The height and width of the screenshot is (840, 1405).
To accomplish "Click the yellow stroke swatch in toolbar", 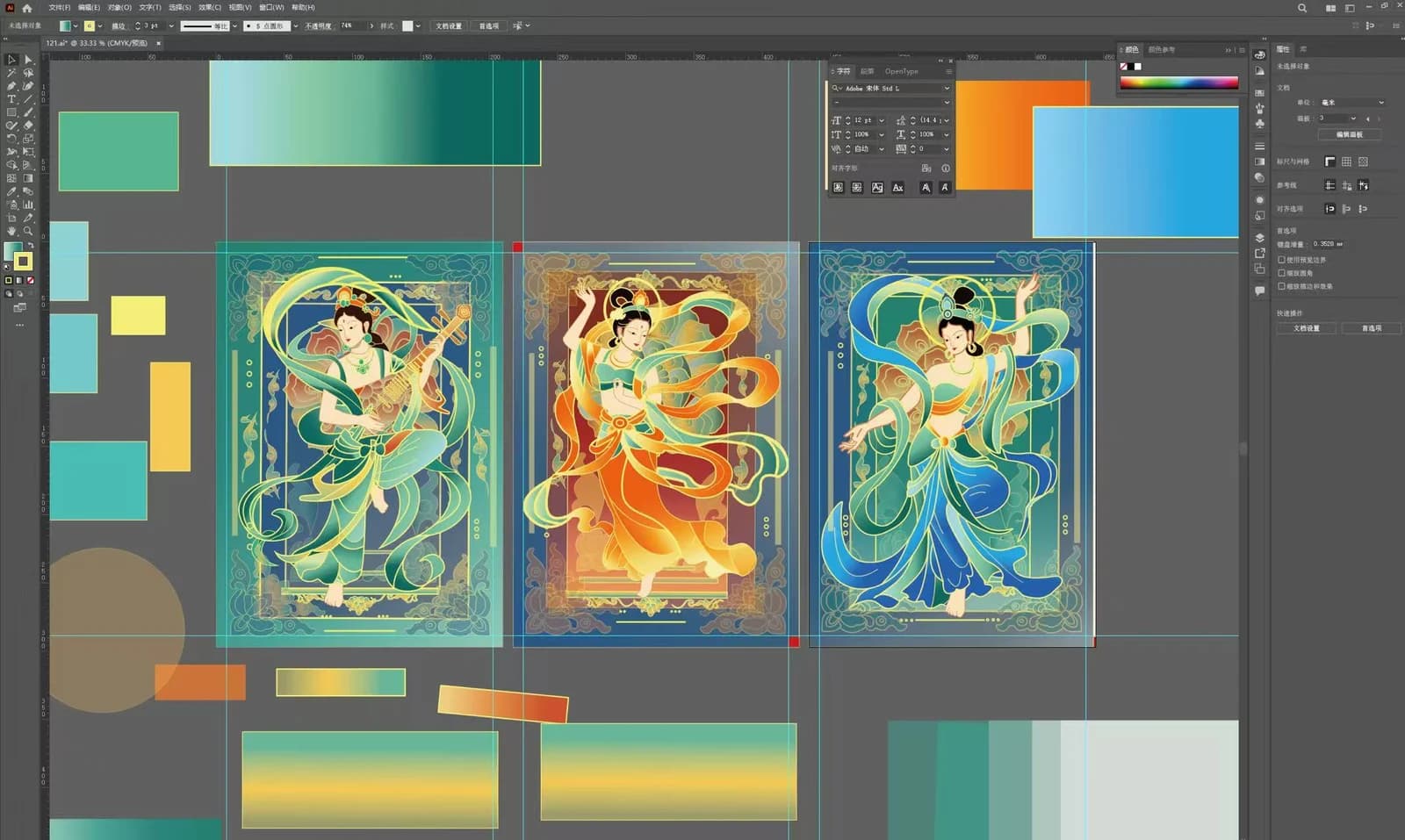I will (24, 261).
